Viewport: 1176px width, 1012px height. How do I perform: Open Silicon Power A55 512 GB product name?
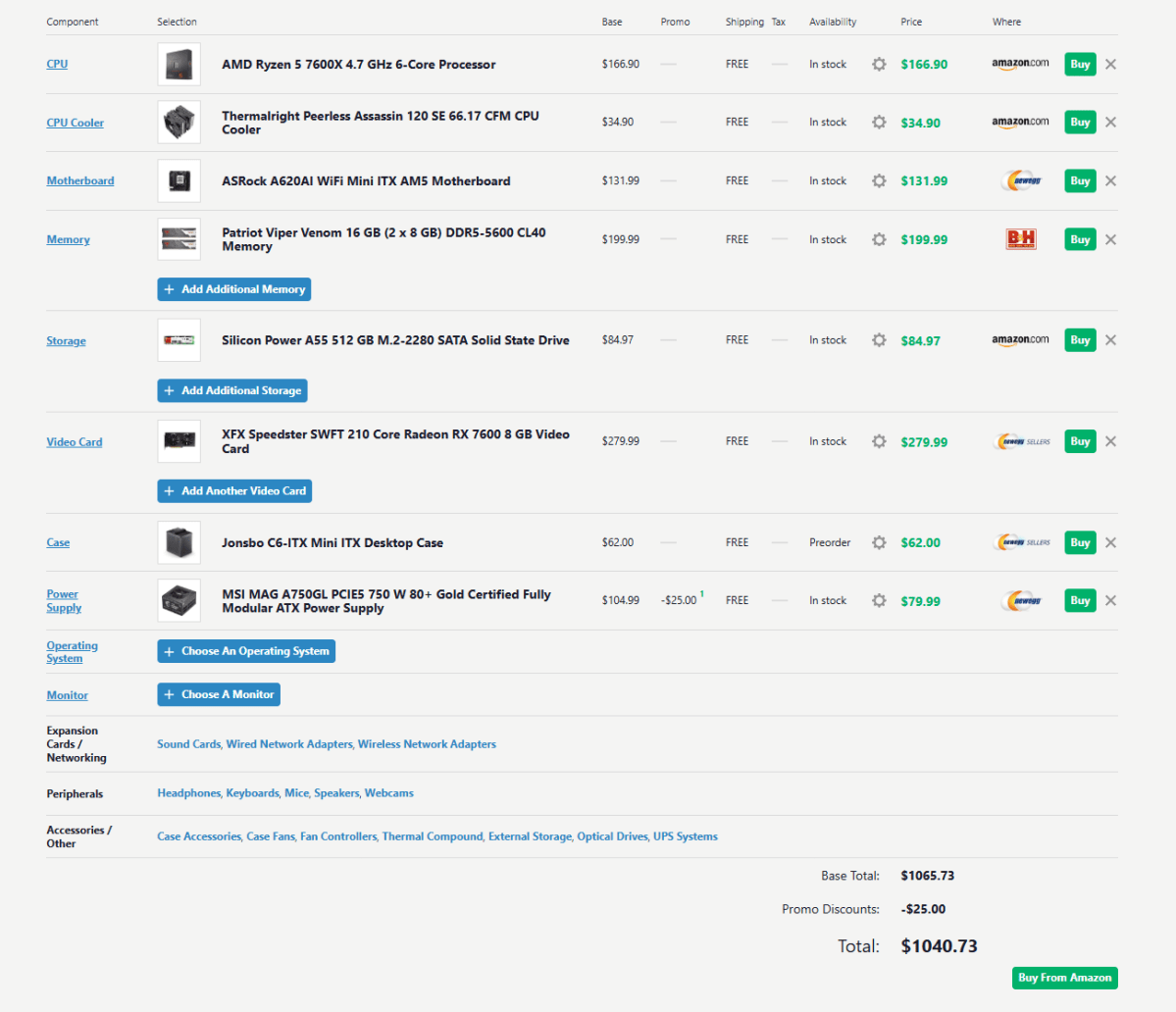[x=395, y=340]
